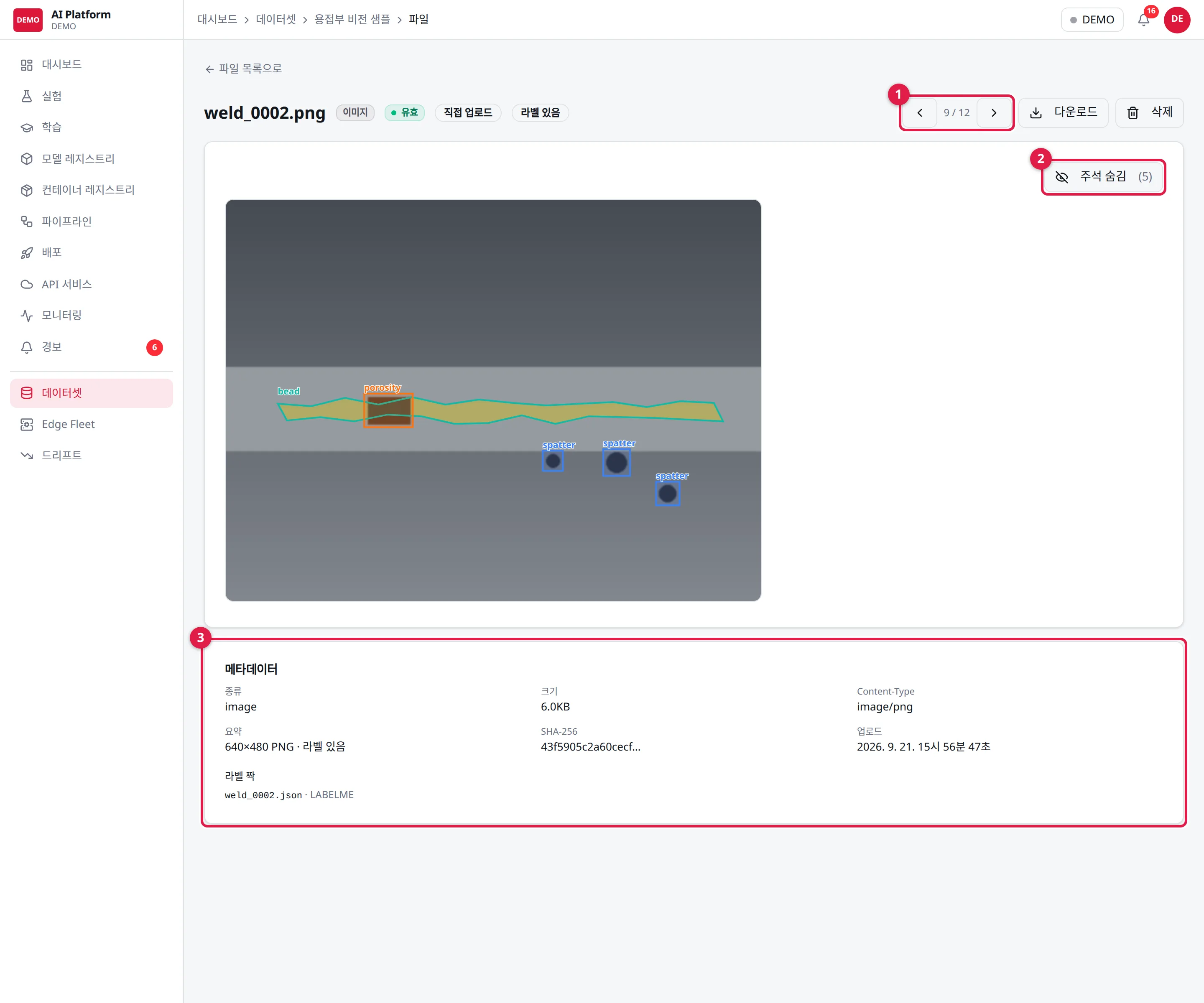
Task: Click the dashboard grid icon in sidebar
Action: click(x=26, y=65)
